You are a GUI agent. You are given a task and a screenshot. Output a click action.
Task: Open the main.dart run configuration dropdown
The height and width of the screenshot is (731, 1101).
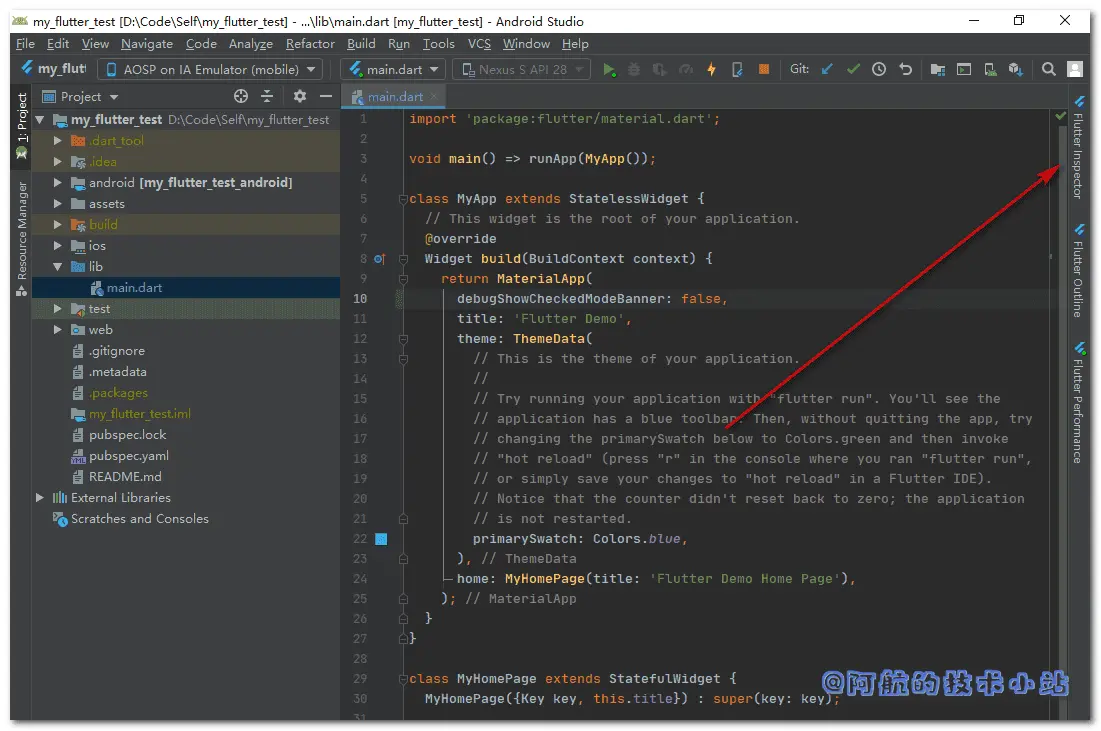(394, 70)
